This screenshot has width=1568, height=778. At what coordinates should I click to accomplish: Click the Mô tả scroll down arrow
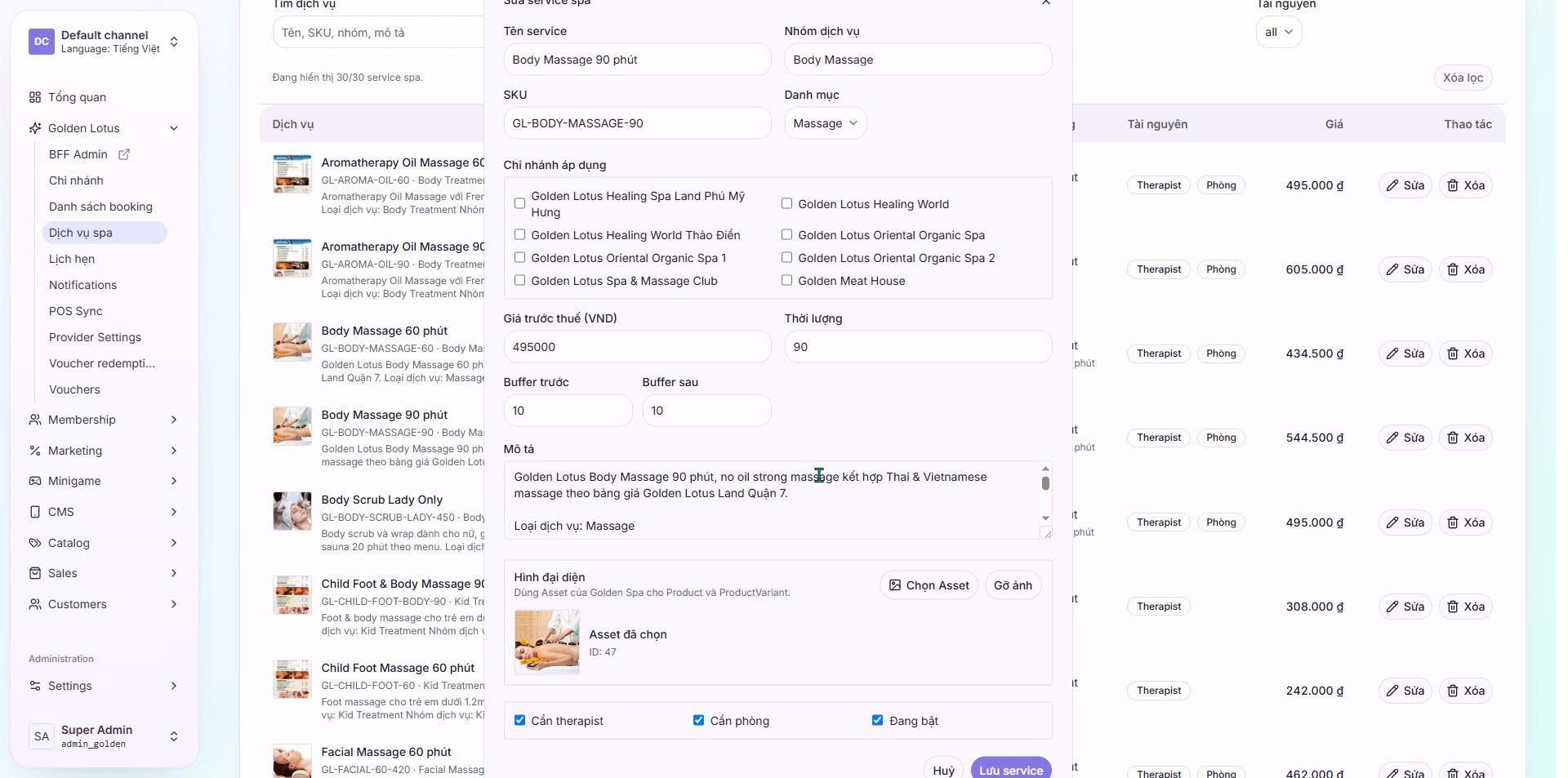pos(1045,518)
